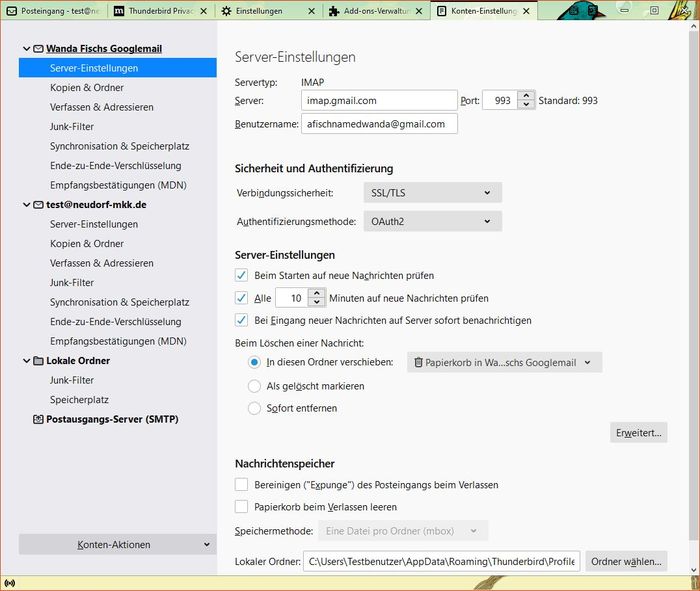
Task: Increase the check interval minutes stepper
Action: 318,293
